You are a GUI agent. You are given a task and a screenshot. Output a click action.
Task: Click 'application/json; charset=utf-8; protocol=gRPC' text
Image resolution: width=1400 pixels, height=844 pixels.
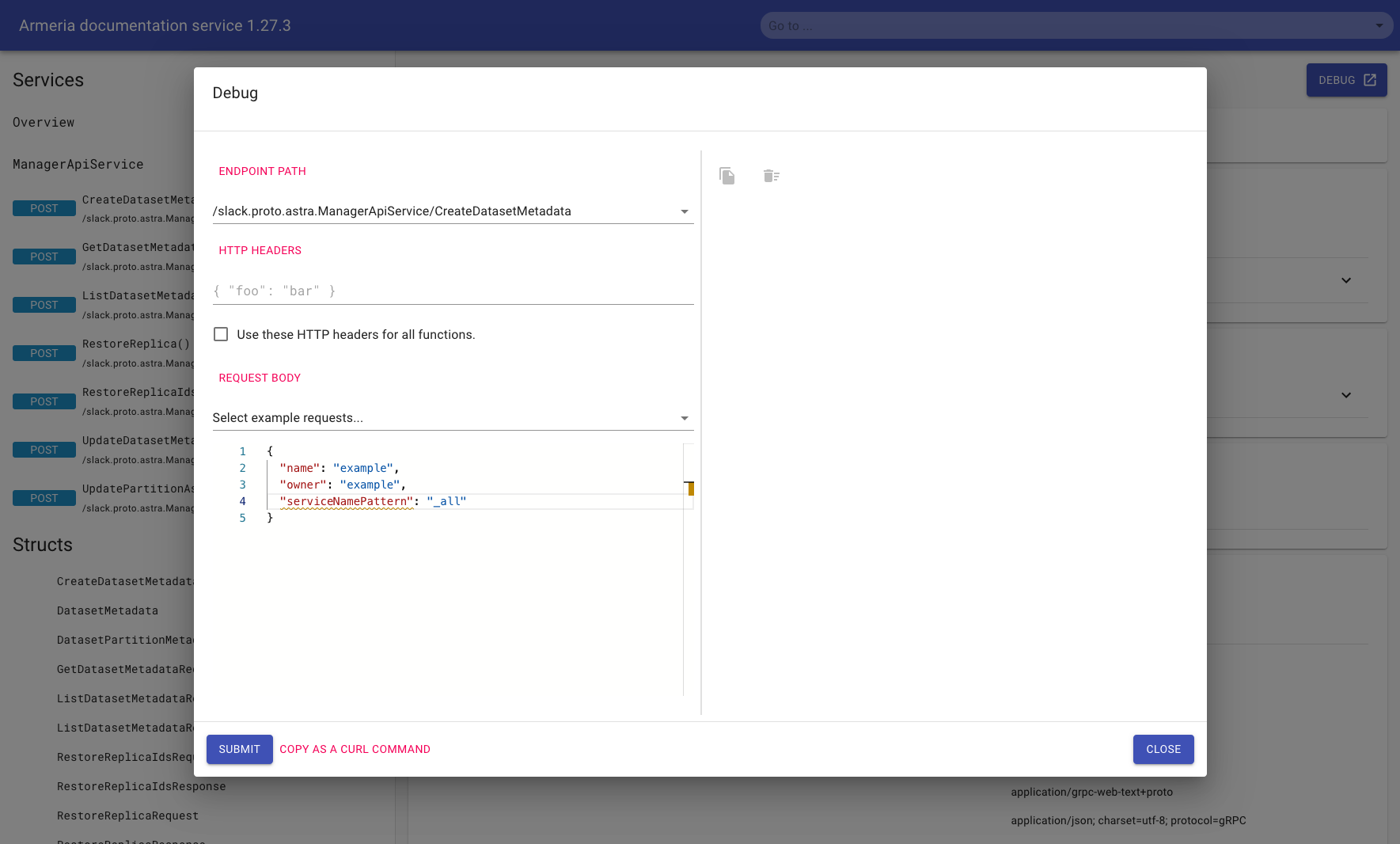pyautogui.click(x=1128, y=820)
